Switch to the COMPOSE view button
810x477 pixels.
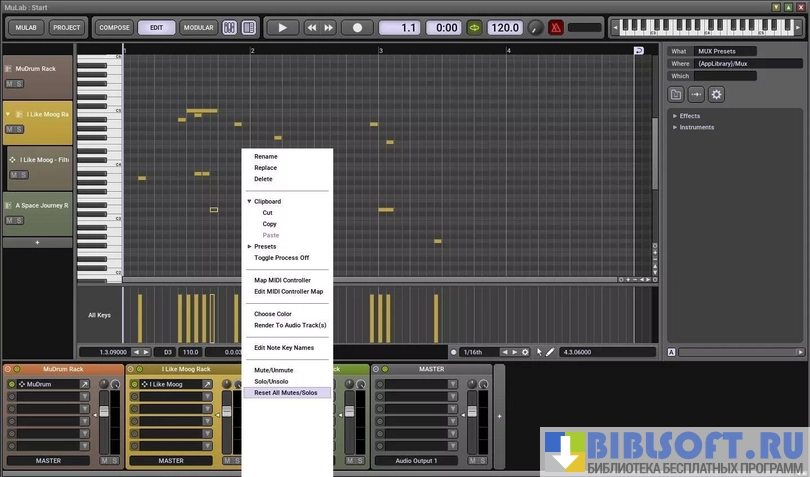pyautogui.click(x=114, y=27)
